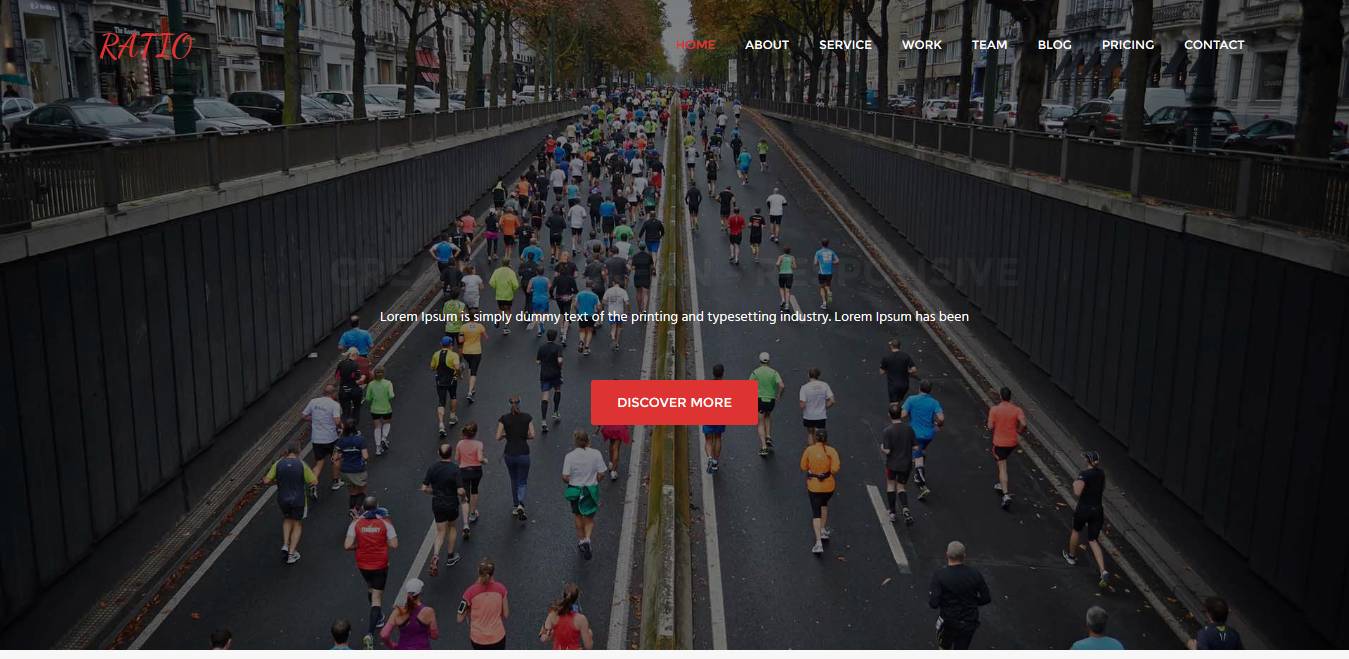Jump to the CONTACT section
The height and width of the screenshot is (659, 1349).
[1214, 45]
